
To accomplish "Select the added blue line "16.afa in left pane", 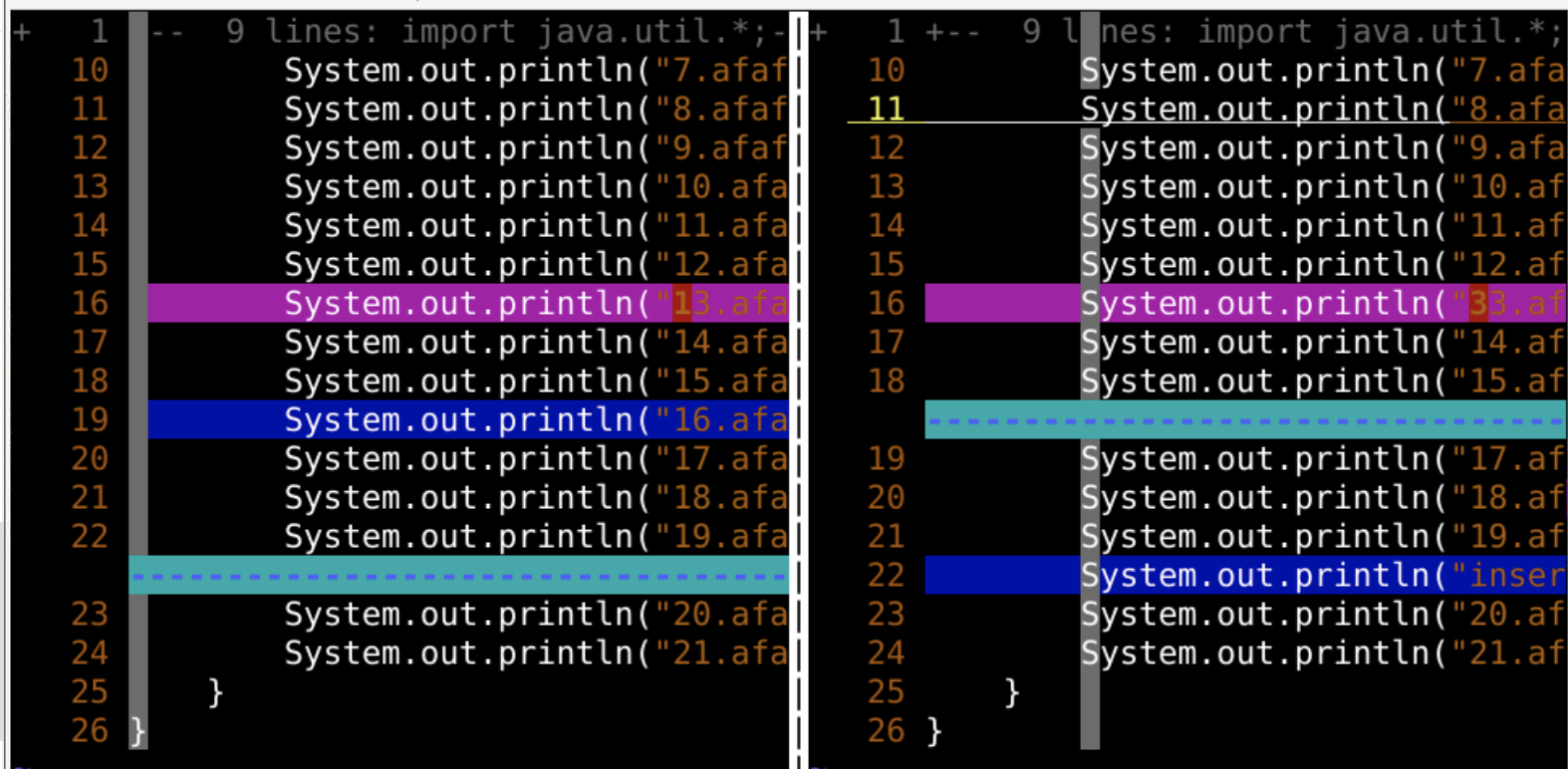I will click(x=468, y=419).
